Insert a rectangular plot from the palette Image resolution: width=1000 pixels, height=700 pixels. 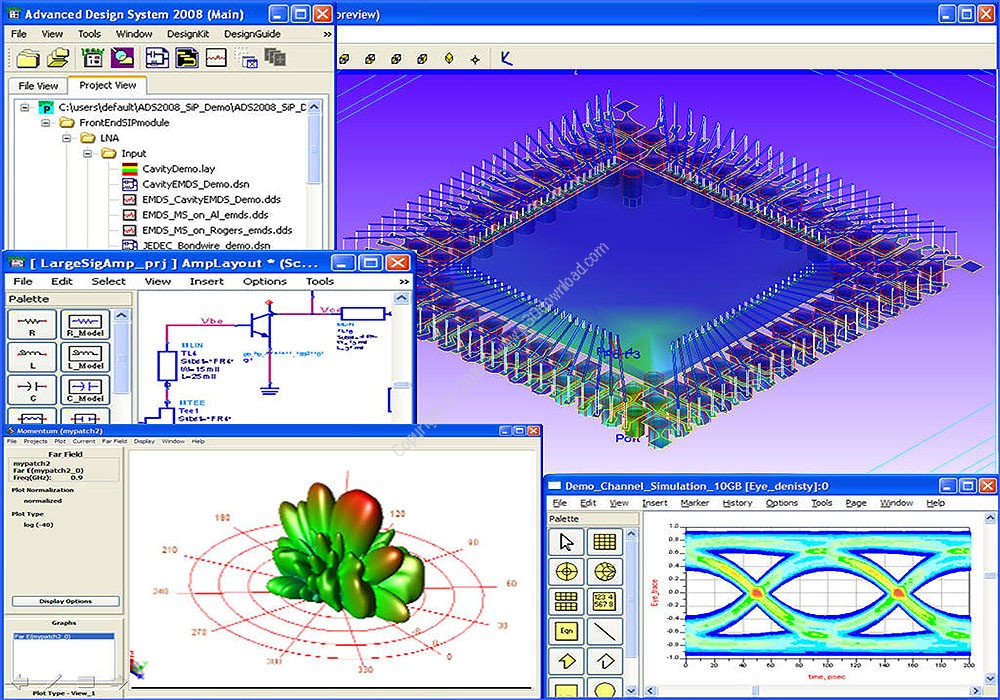(604, 542)
